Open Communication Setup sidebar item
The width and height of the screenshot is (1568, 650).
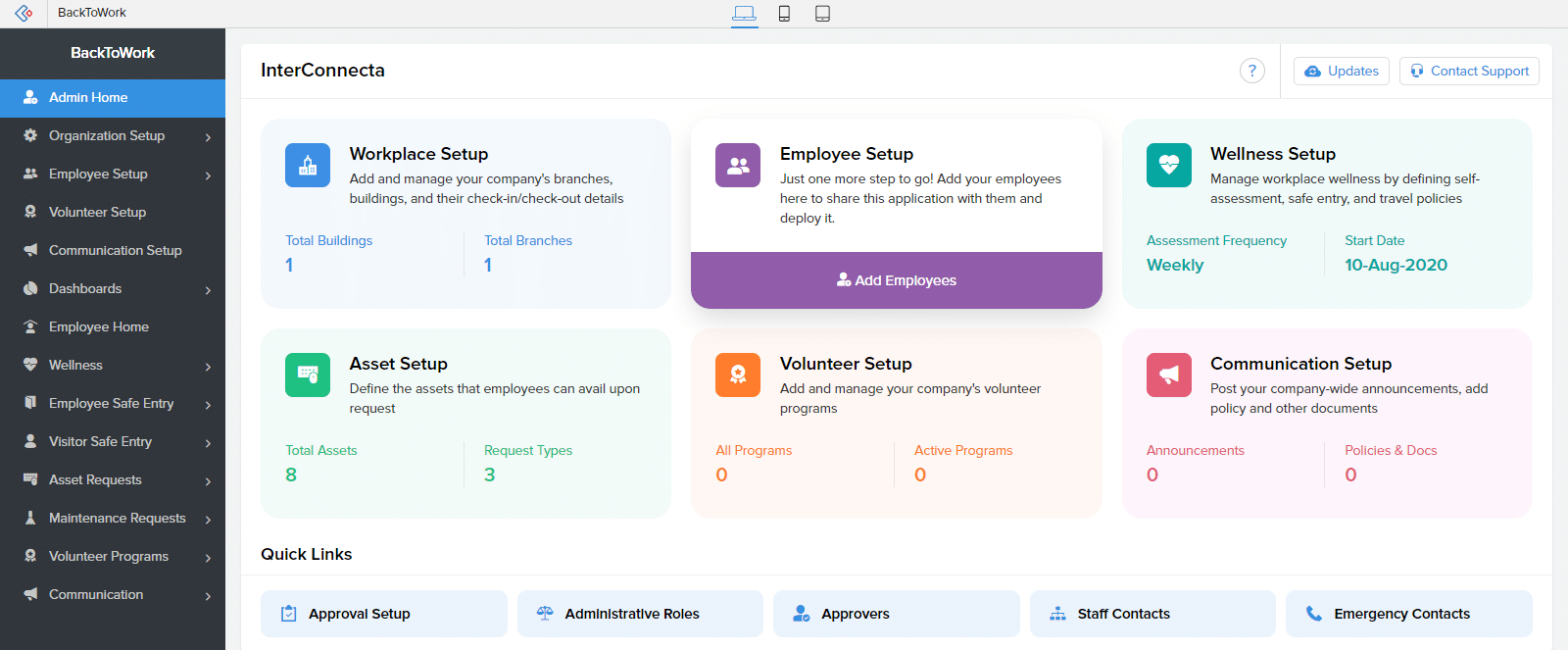pos(113,250)
